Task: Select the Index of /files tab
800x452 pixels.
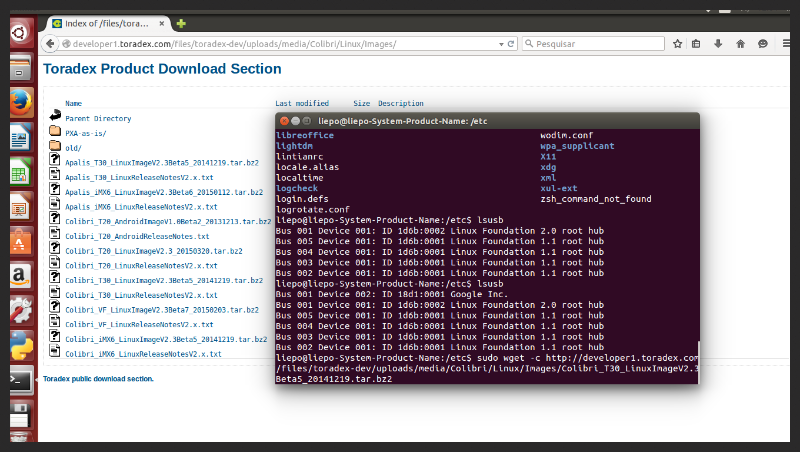Action: 109,23
